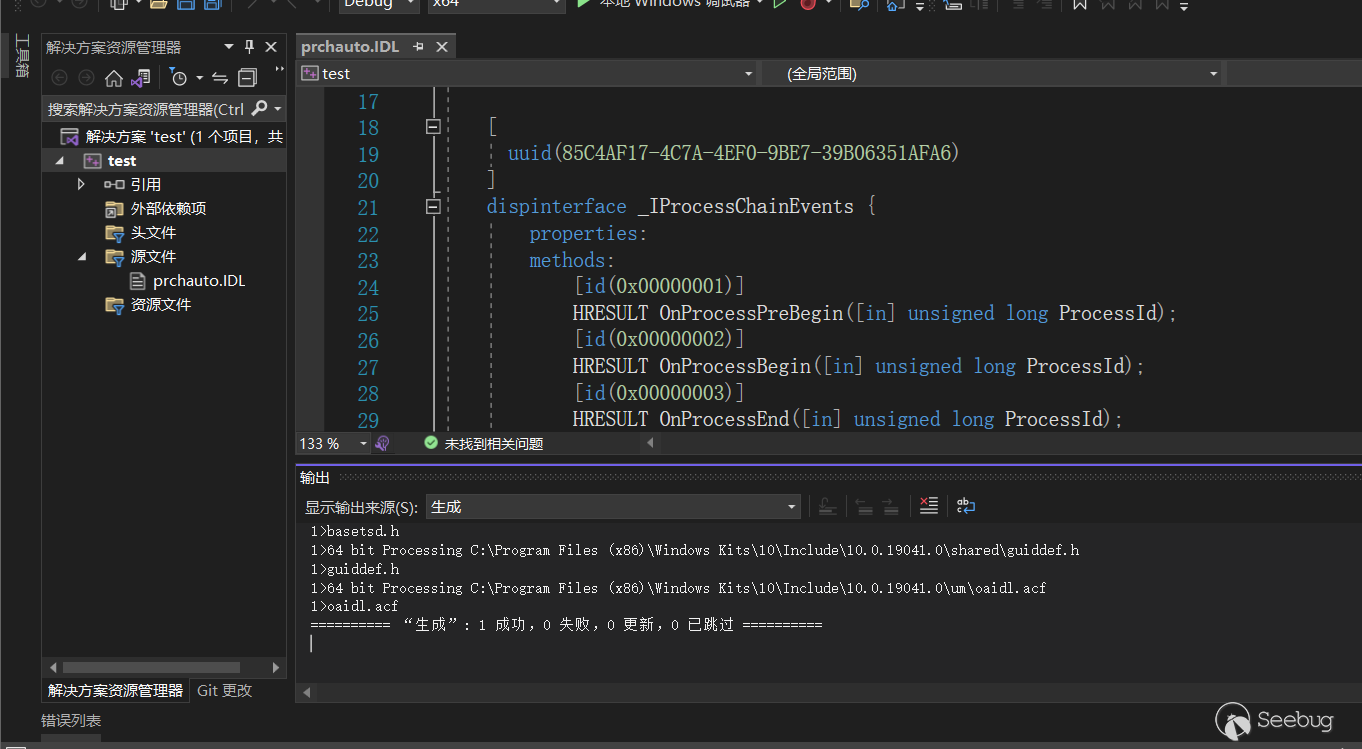Pin the Solution Explorer panel

click(x=250, y=47)
